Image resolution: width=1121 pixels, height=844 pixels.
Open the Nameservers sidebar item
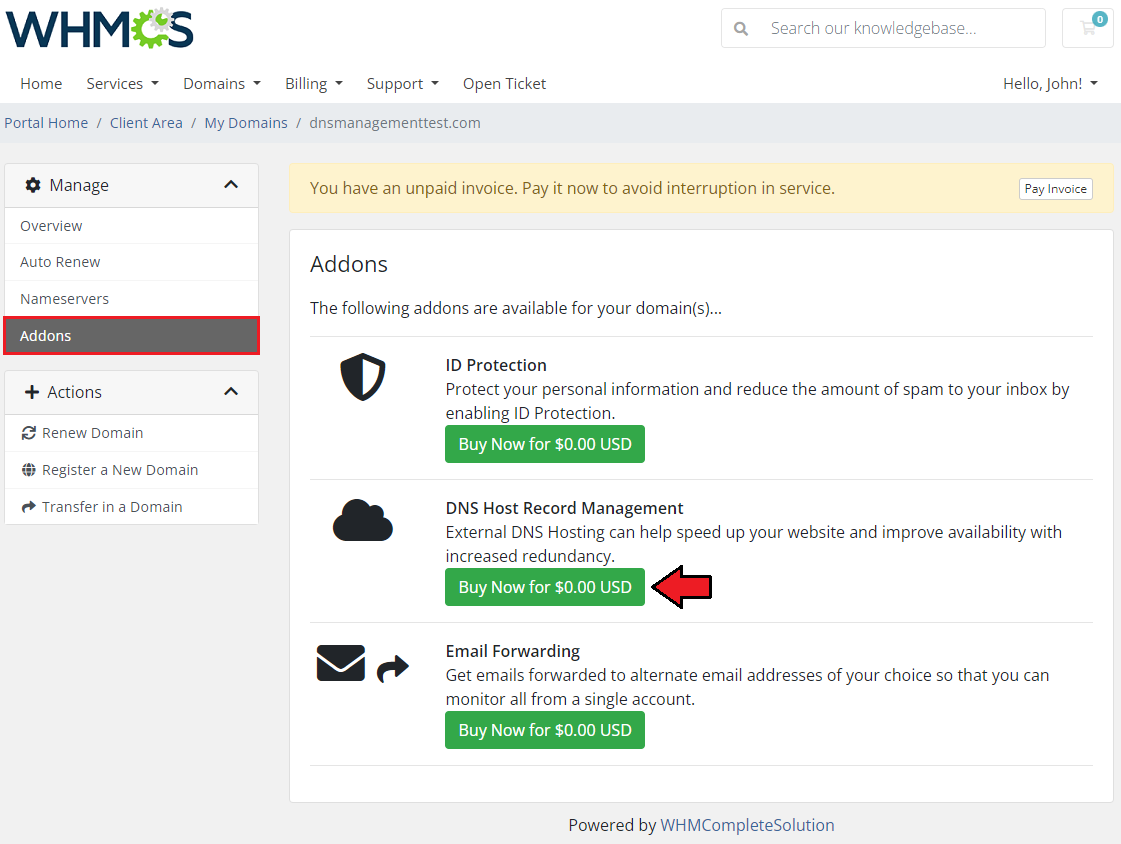point(132,299)
